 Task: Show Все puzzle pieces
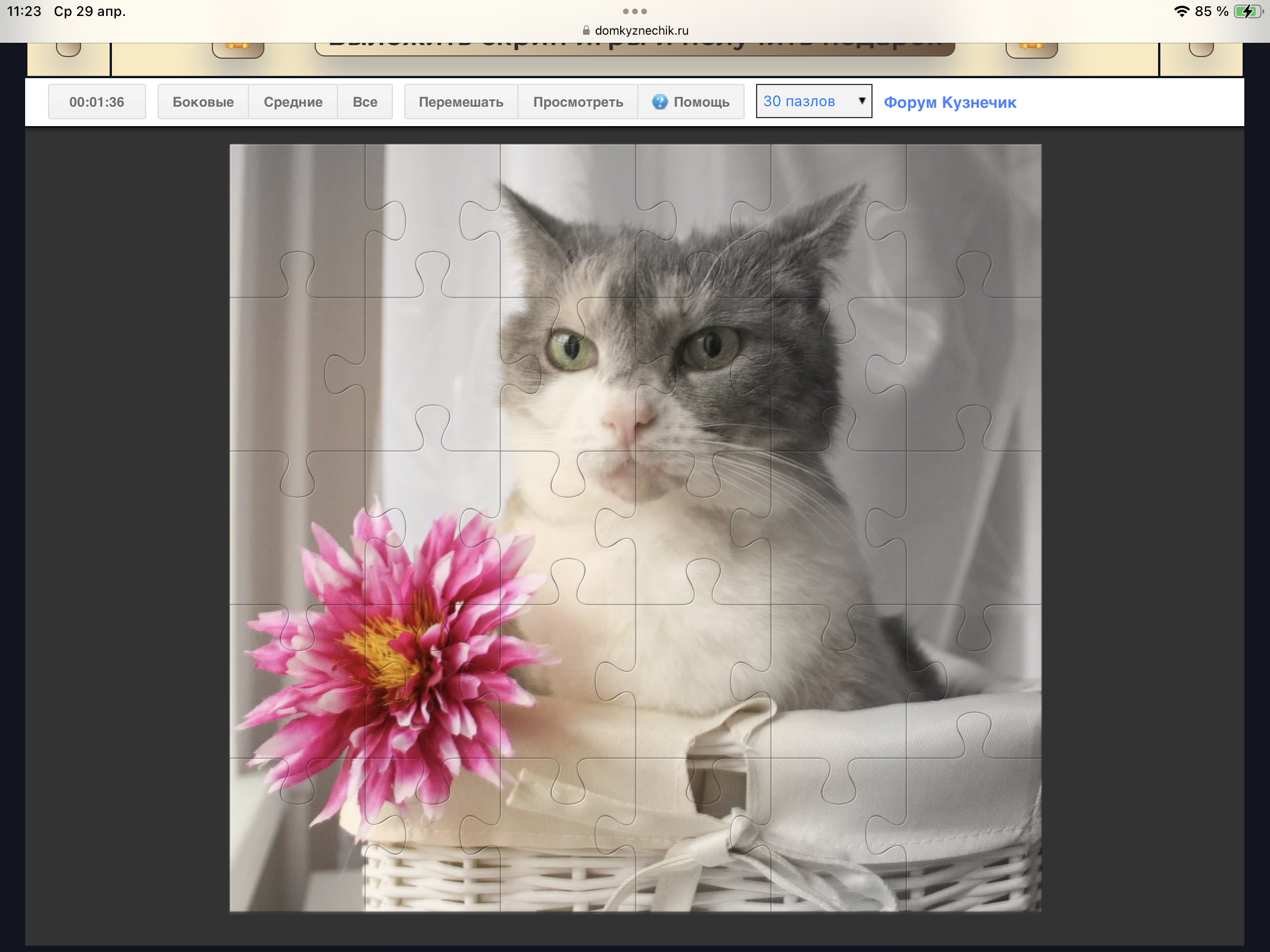(364, 102)
